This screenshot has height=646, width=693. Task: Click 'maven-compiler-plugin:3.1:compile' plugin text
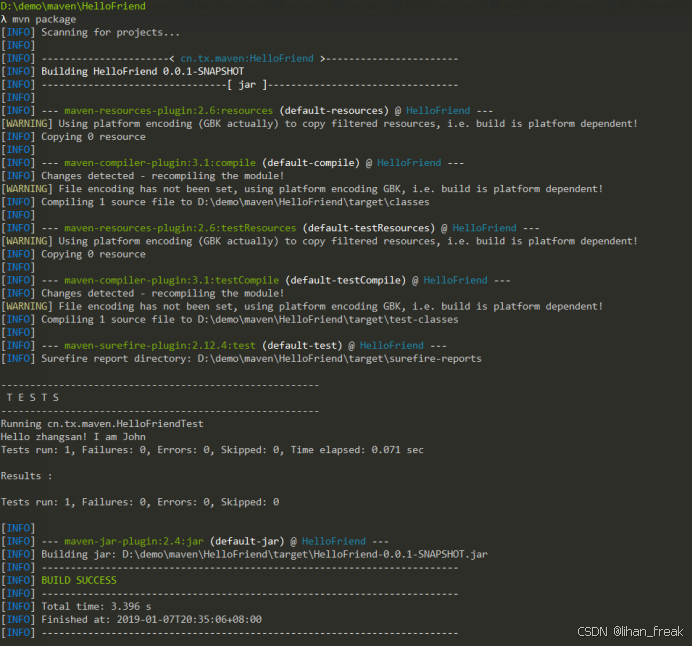point(160,163)
